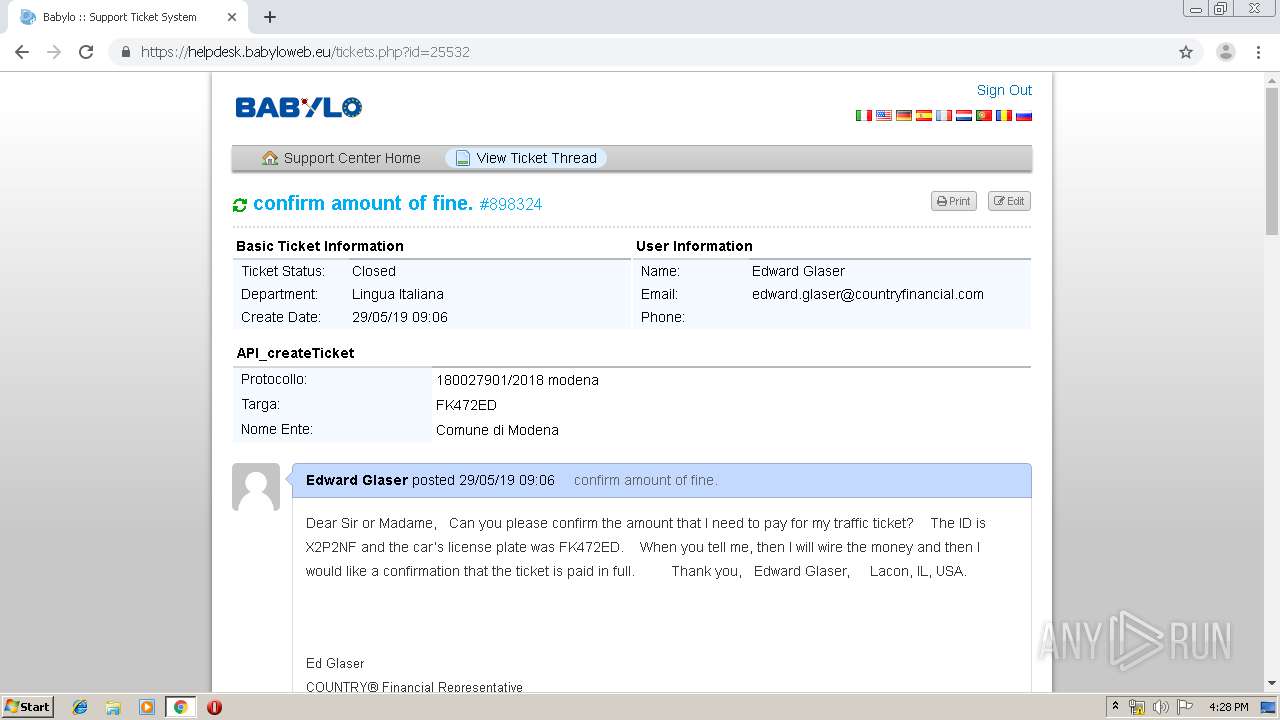This screenshot has height=720, width=1280.
Task: Edit the ticket
Action: pyautogui.click(x=1009, y=201)
